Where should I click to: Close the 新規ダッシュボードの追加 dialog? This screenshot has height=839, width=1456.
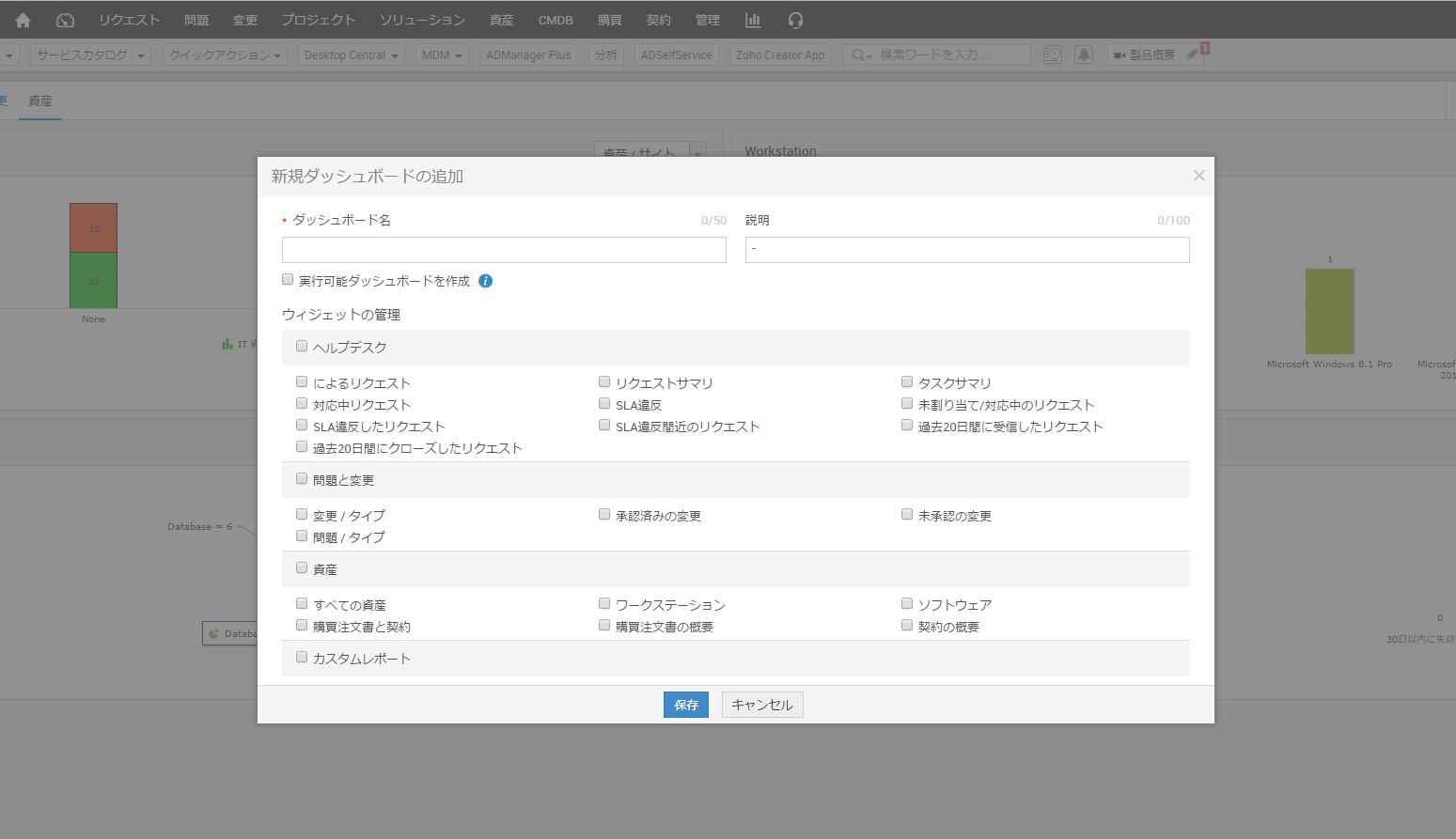[1198, 176]
